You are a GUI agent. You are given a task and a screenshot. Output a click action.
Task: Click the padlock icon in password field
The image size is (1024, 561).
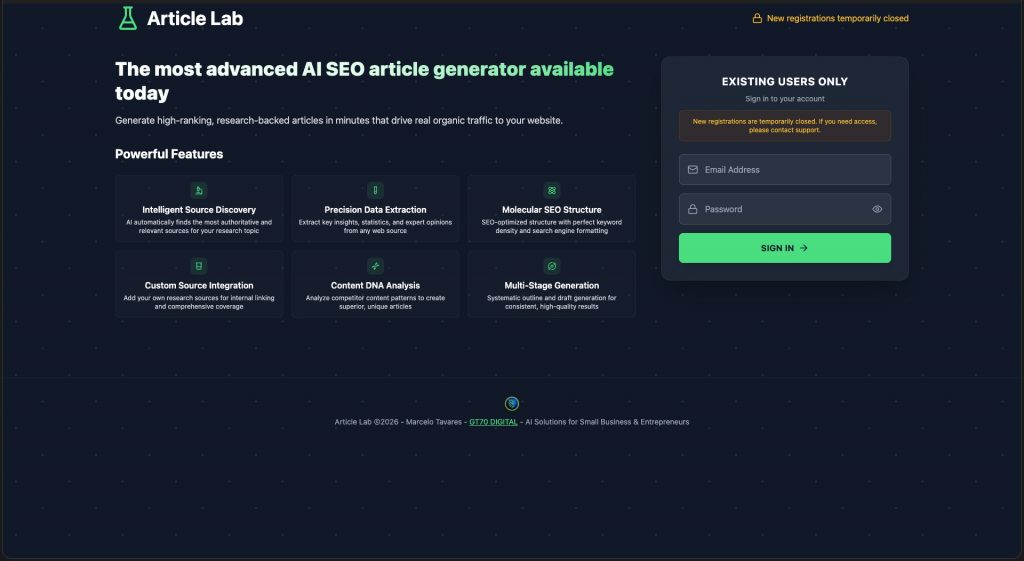[x=692, y=209]
